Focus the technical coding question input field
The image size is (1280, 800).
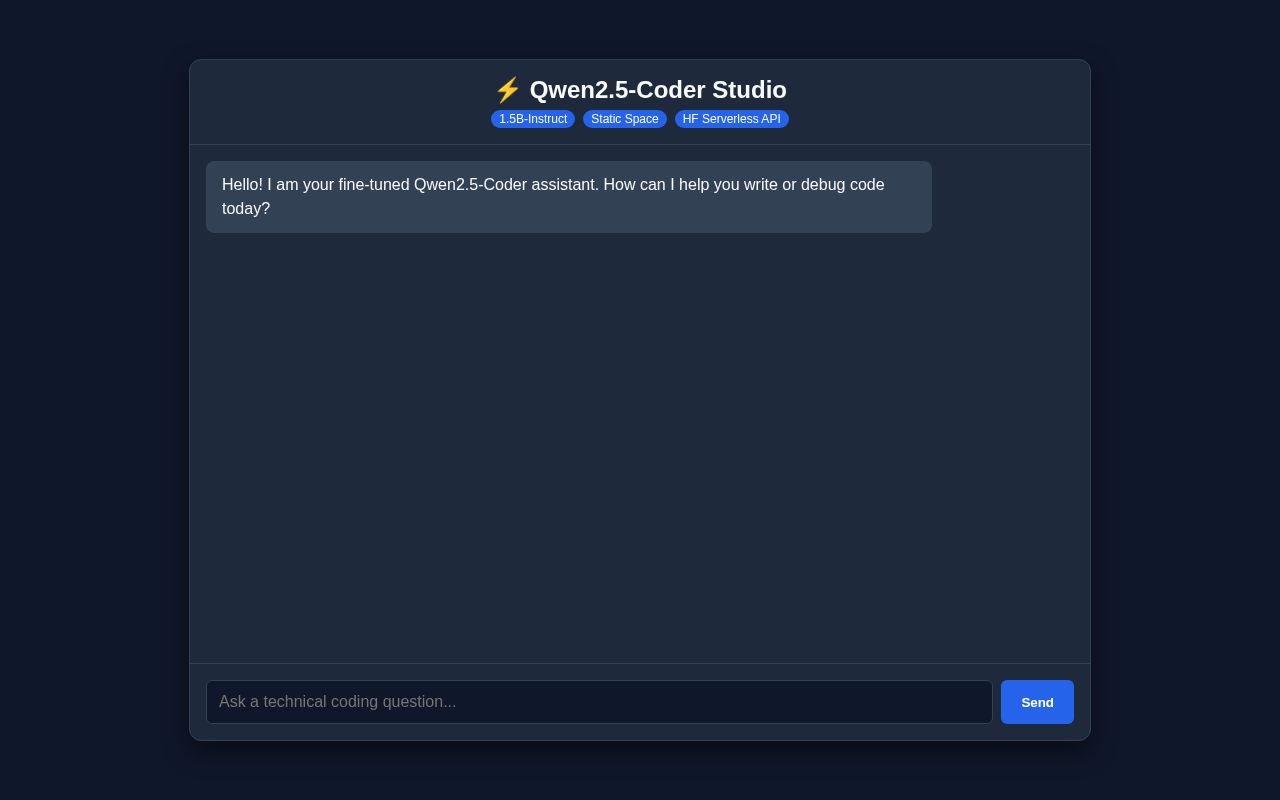[599, 702]
